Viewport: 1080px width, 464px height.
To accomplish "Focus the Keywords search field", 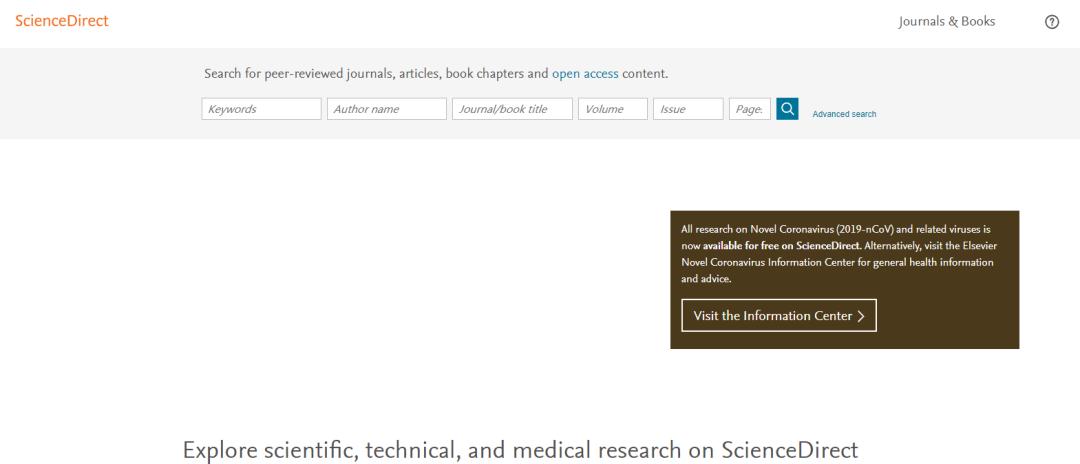I will click(261, 109).
